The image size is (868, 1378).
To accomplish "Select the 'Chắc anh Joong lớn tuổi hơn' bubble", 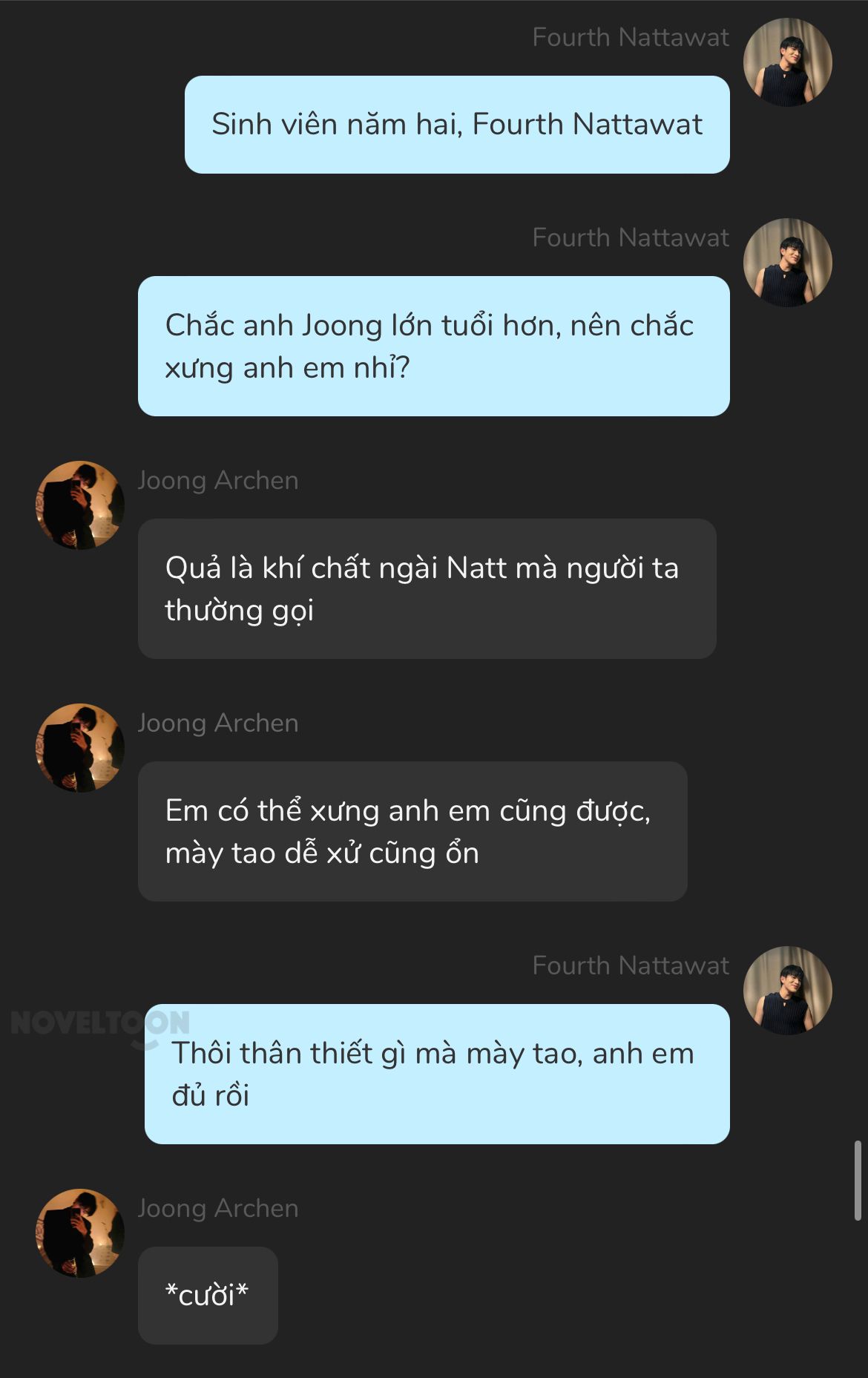I will tap(434, 347).
